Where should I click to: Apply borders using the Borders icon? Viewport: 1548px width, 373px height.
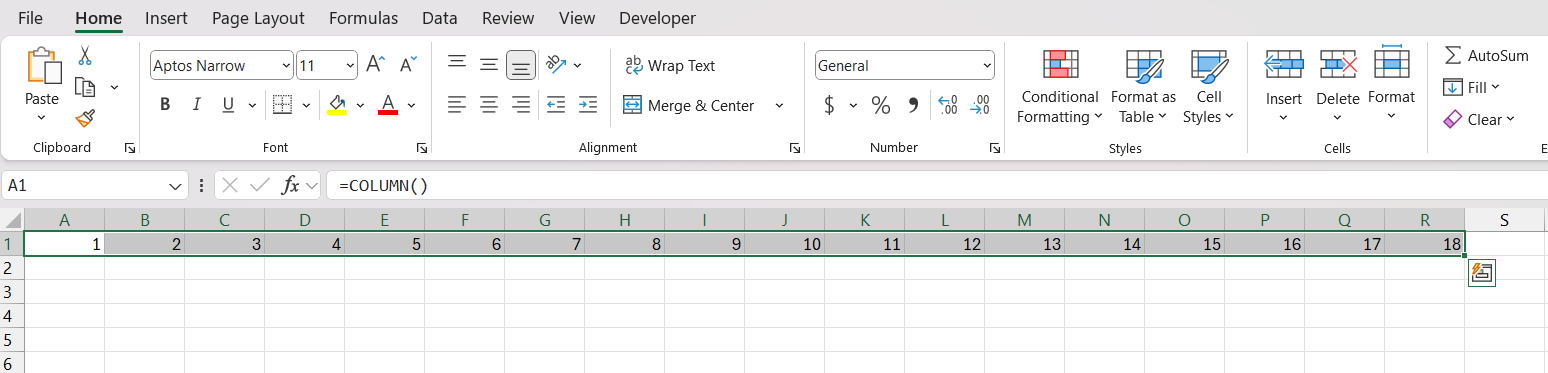pyautogui.click(x=282, y=105)
